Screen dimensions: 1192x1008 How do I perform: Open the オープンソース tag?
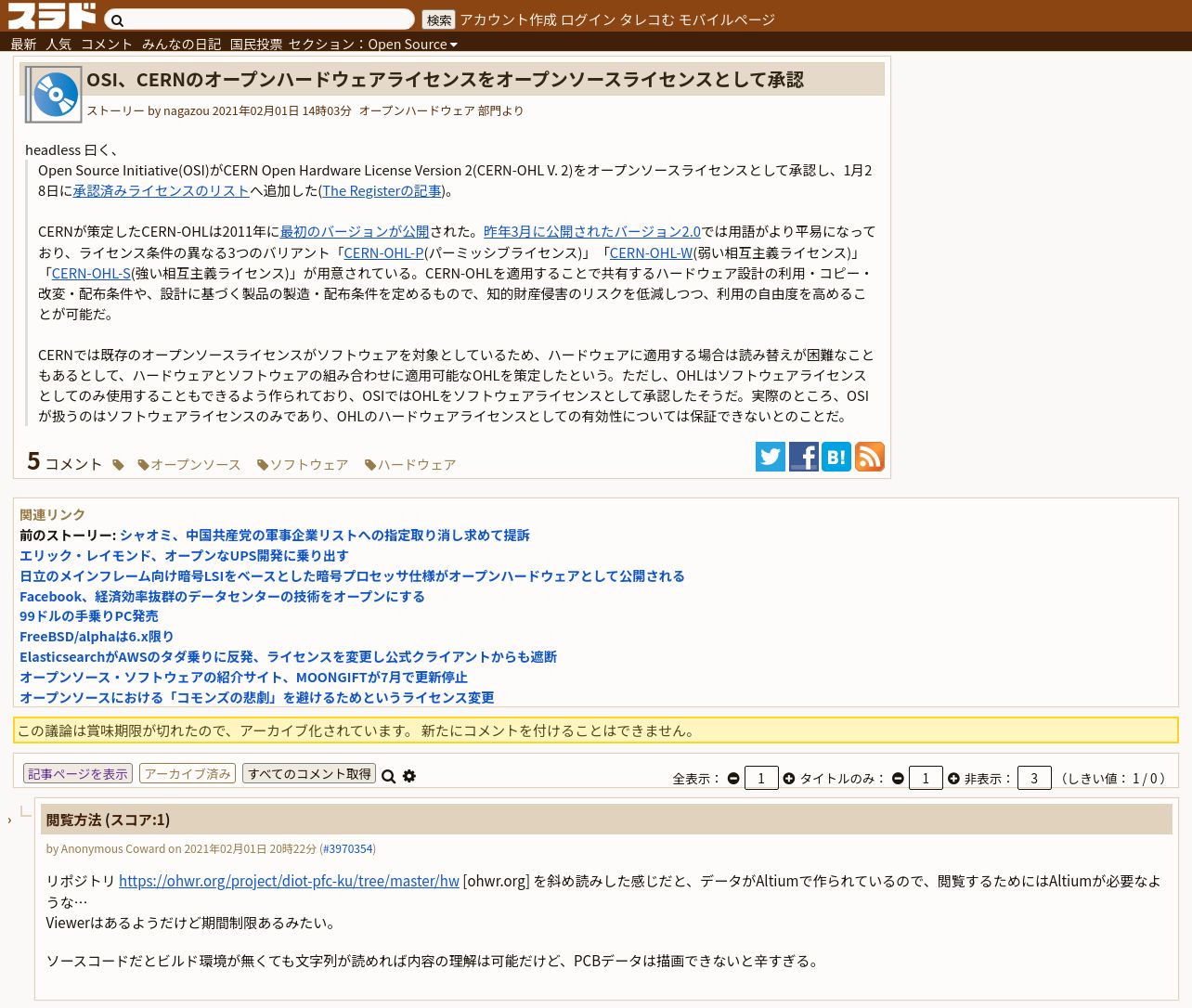coord(189,465)
